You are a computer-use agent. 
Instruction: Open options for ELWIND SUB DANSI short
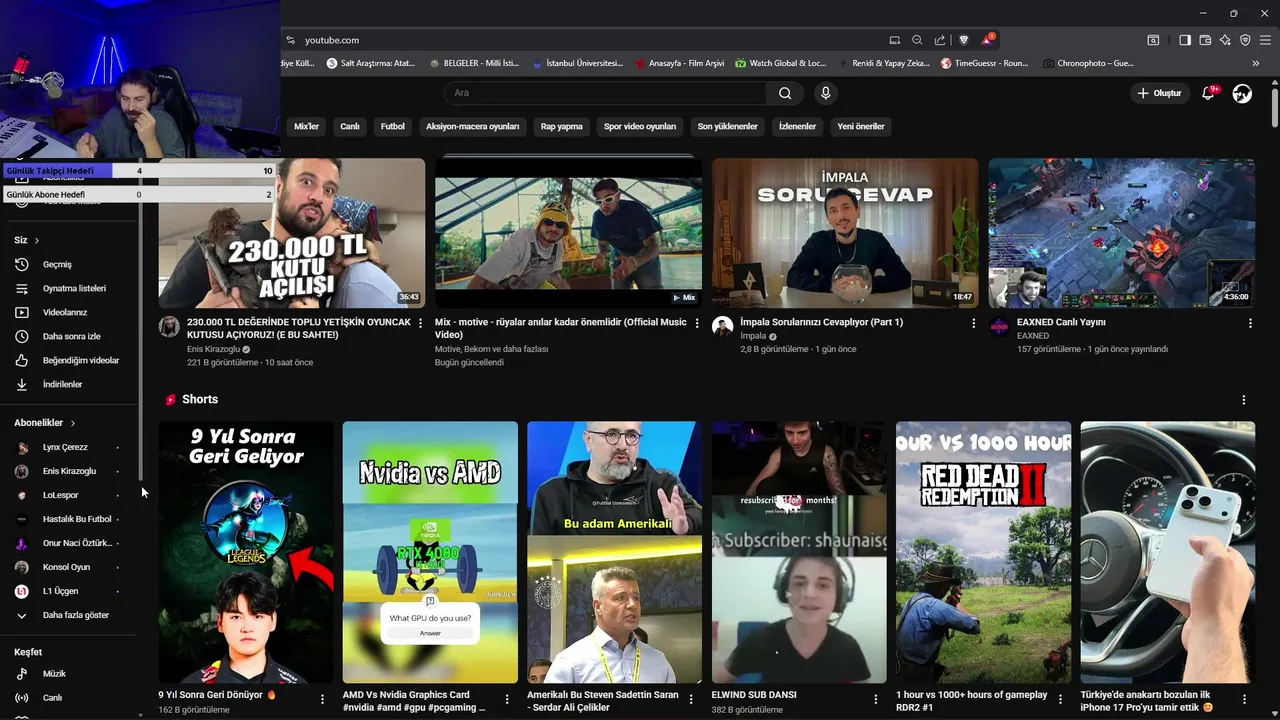click(x=876, y=700)
